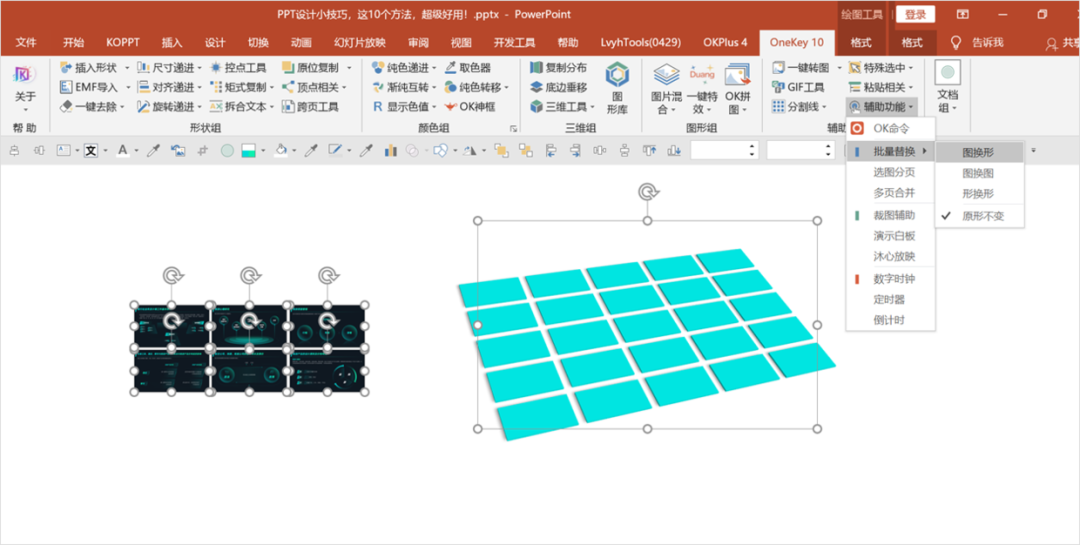Open the 文件 tab

tap(26, 43)
